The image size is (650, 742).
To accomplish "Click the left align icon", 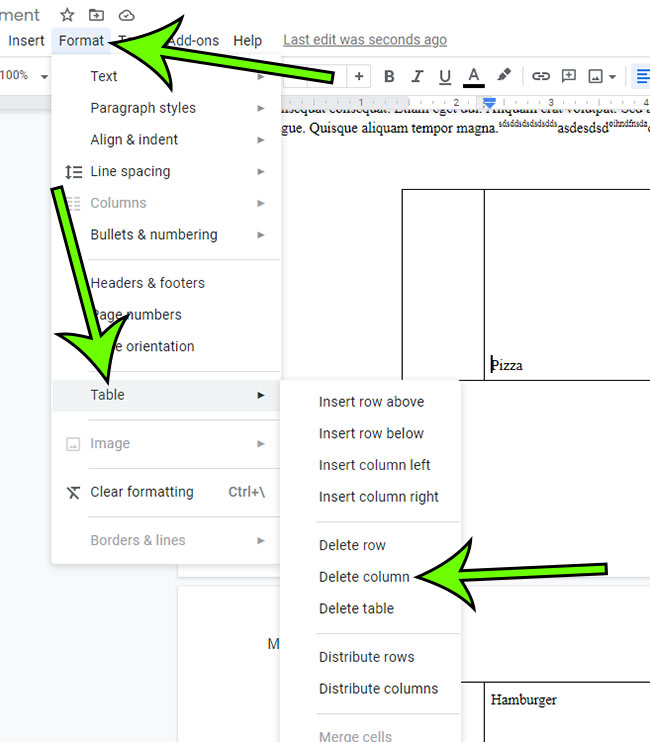I will point(641,76).
